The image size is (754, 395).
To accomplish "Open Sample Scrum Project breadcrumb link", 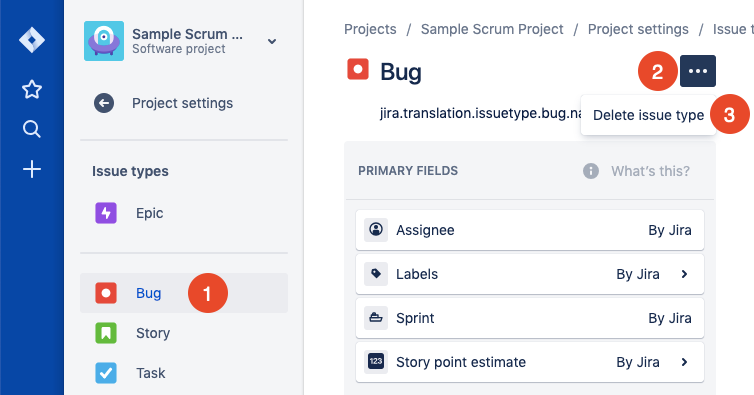I will [492, 29].
